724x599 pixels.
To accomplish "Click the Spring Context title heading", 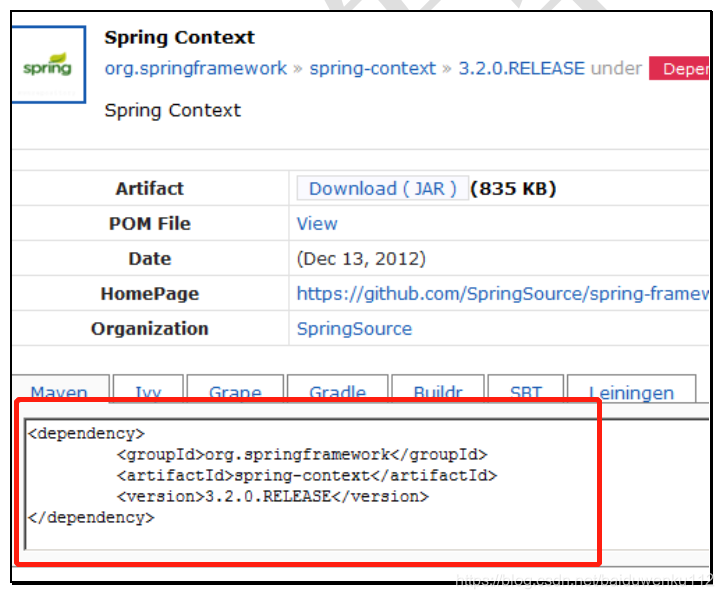I will [179, 37].
